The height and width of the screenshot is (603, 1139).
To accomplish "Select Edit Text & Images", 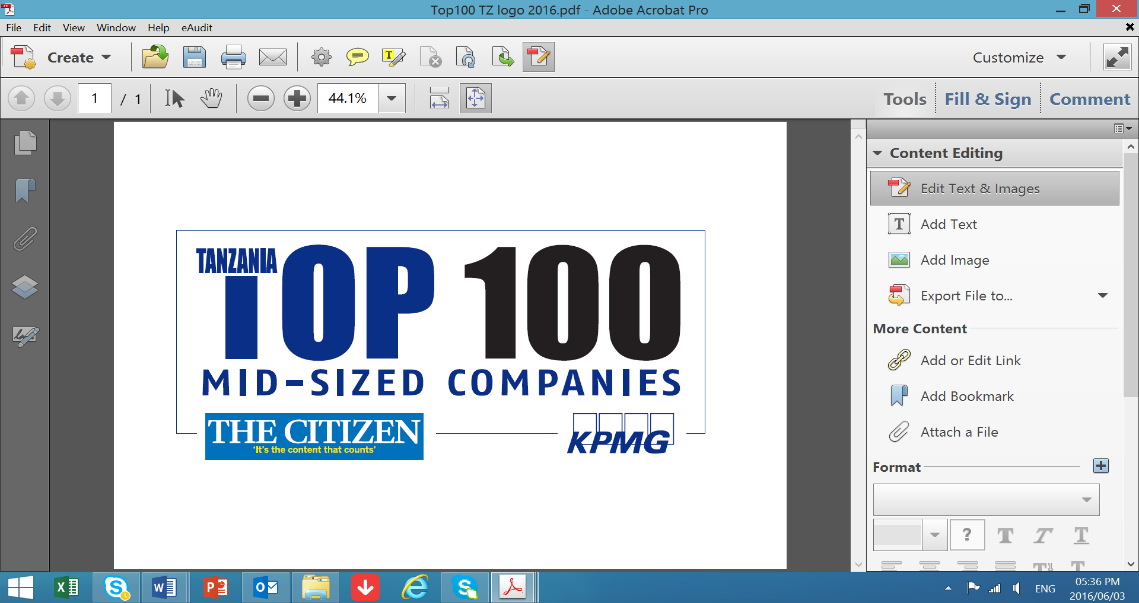I will 994,188.
